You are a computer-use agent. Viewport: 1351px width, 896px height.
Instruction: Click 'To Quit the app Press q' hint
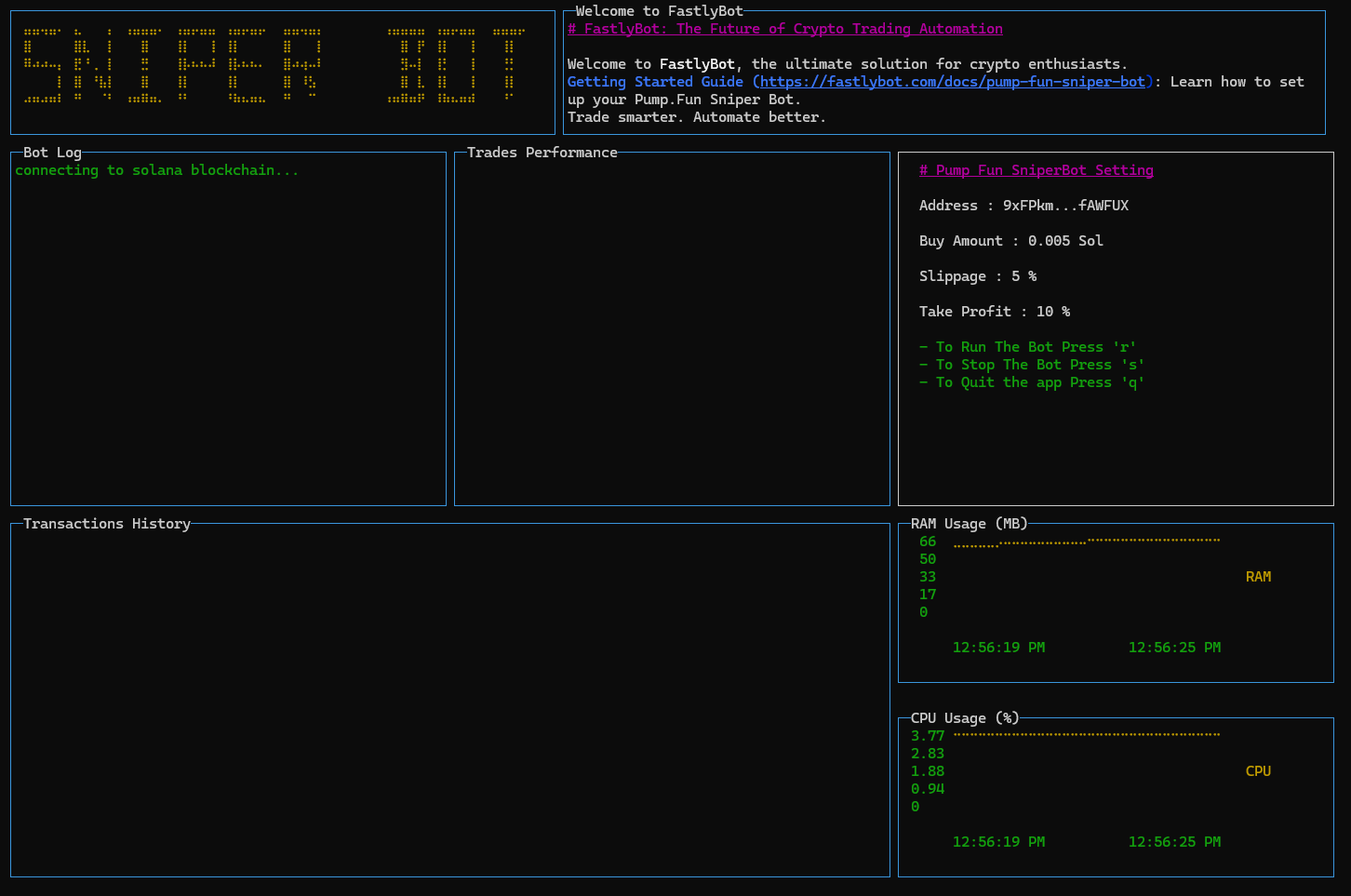point(1032,382)
